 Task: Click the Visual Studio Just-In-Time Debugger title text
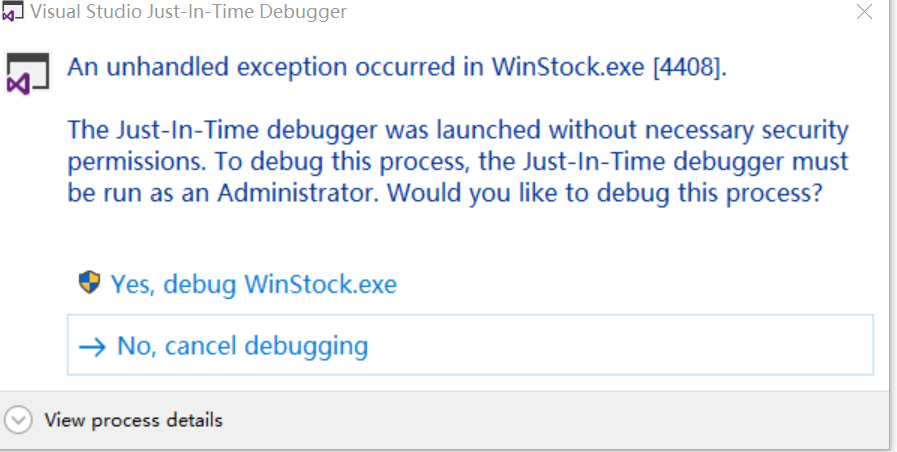pos(189,13)
